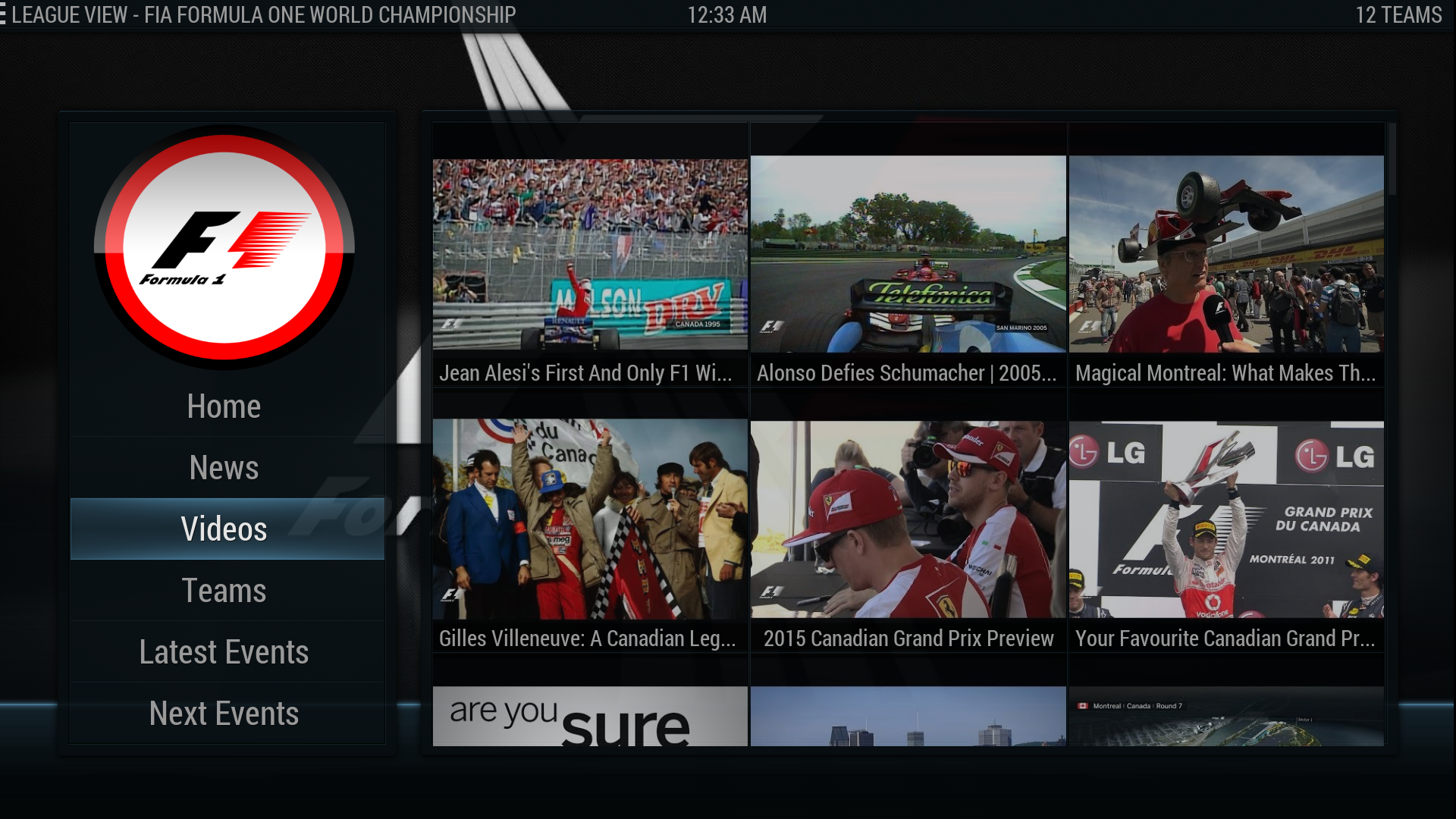This screenshot has width=1456, height=819.
Task: Play the Jean Alesi first win video thumbnail
Action: (x=590, y=255)
